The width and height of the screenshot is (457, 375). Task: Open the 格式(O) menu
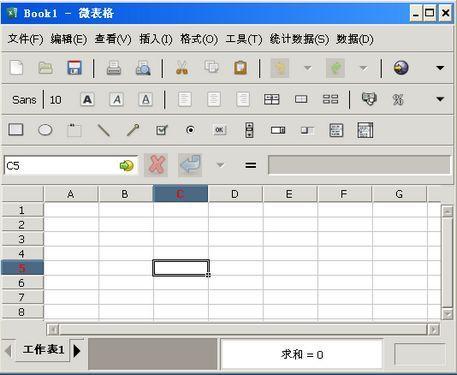199,39
